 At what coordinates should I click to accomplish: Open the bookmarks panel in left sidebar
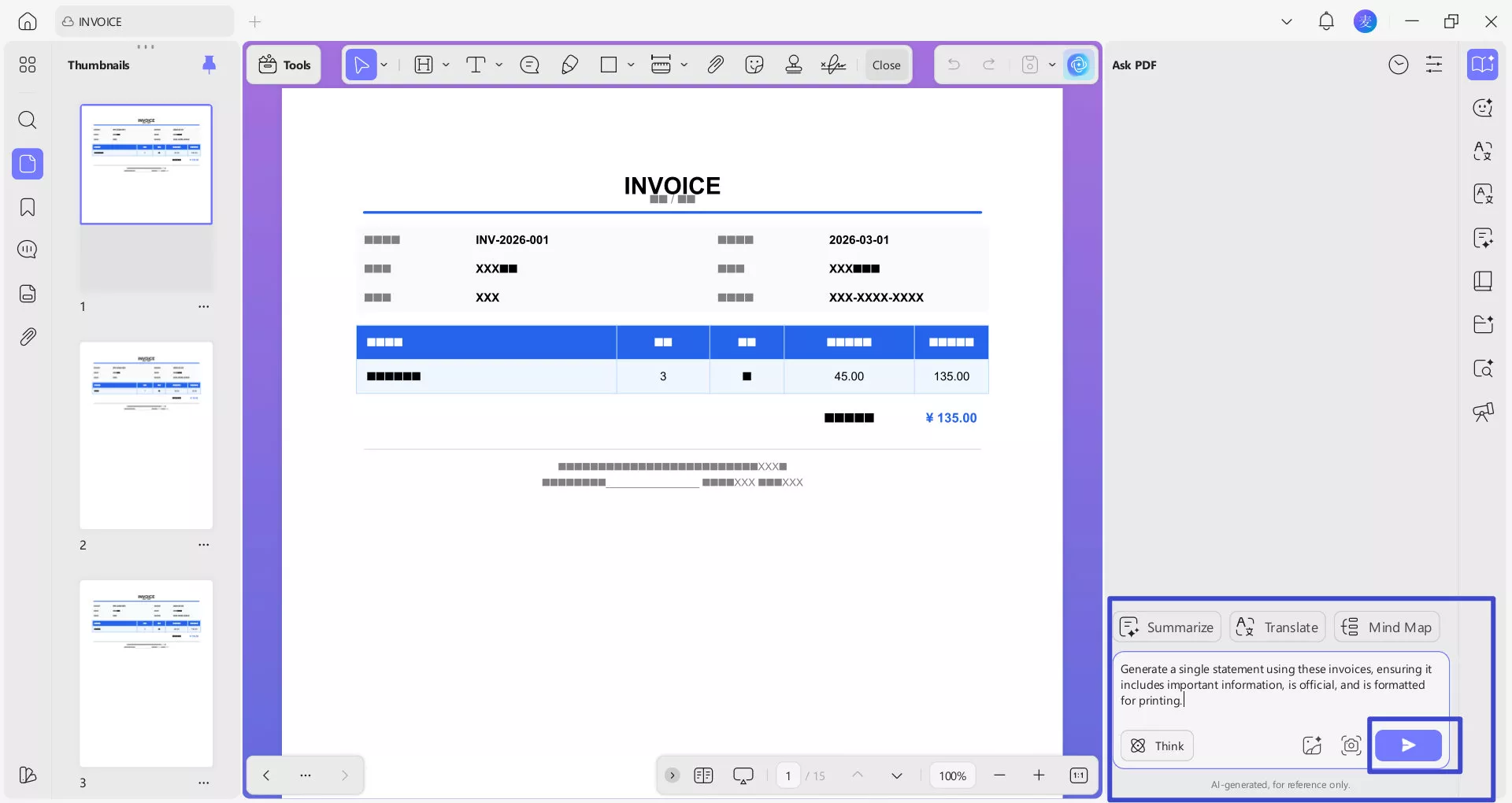point(28,207)
